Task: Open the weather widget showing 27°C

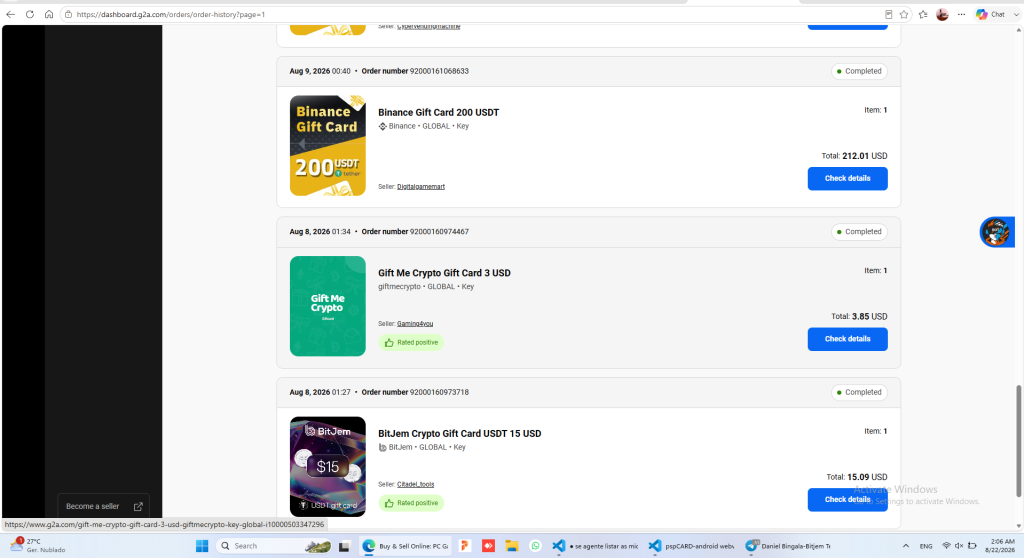Action: pyautogui.click(x=38, y=546)
